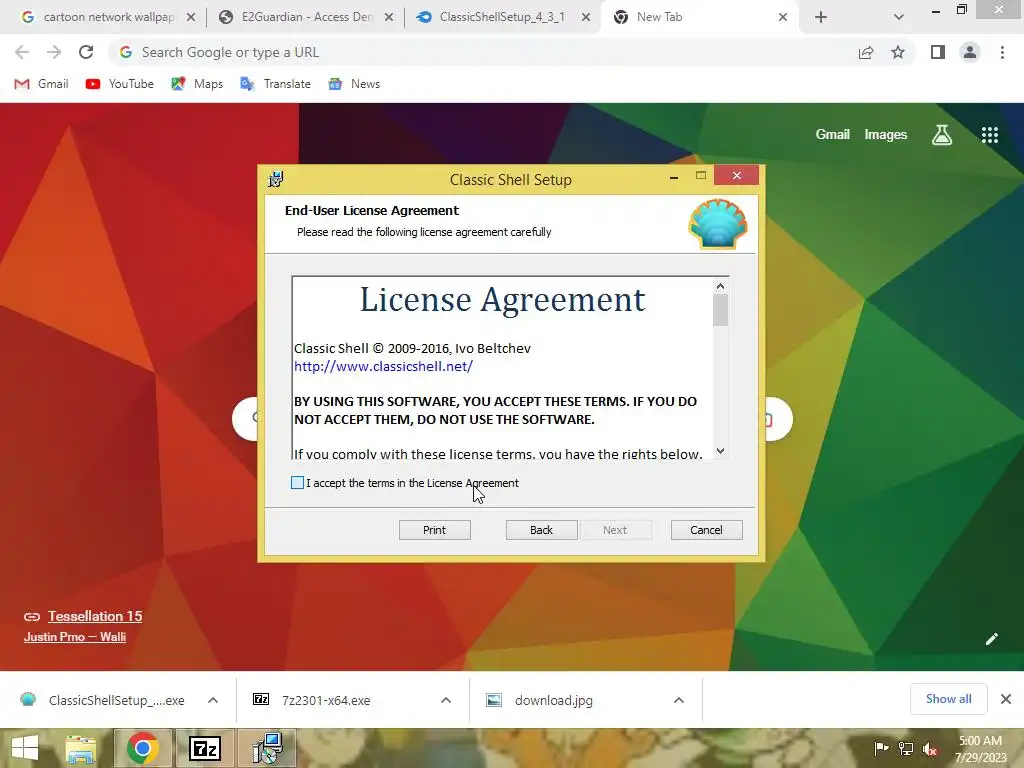
Task: Open the Windows Start button
Action: tap(25, 748)
